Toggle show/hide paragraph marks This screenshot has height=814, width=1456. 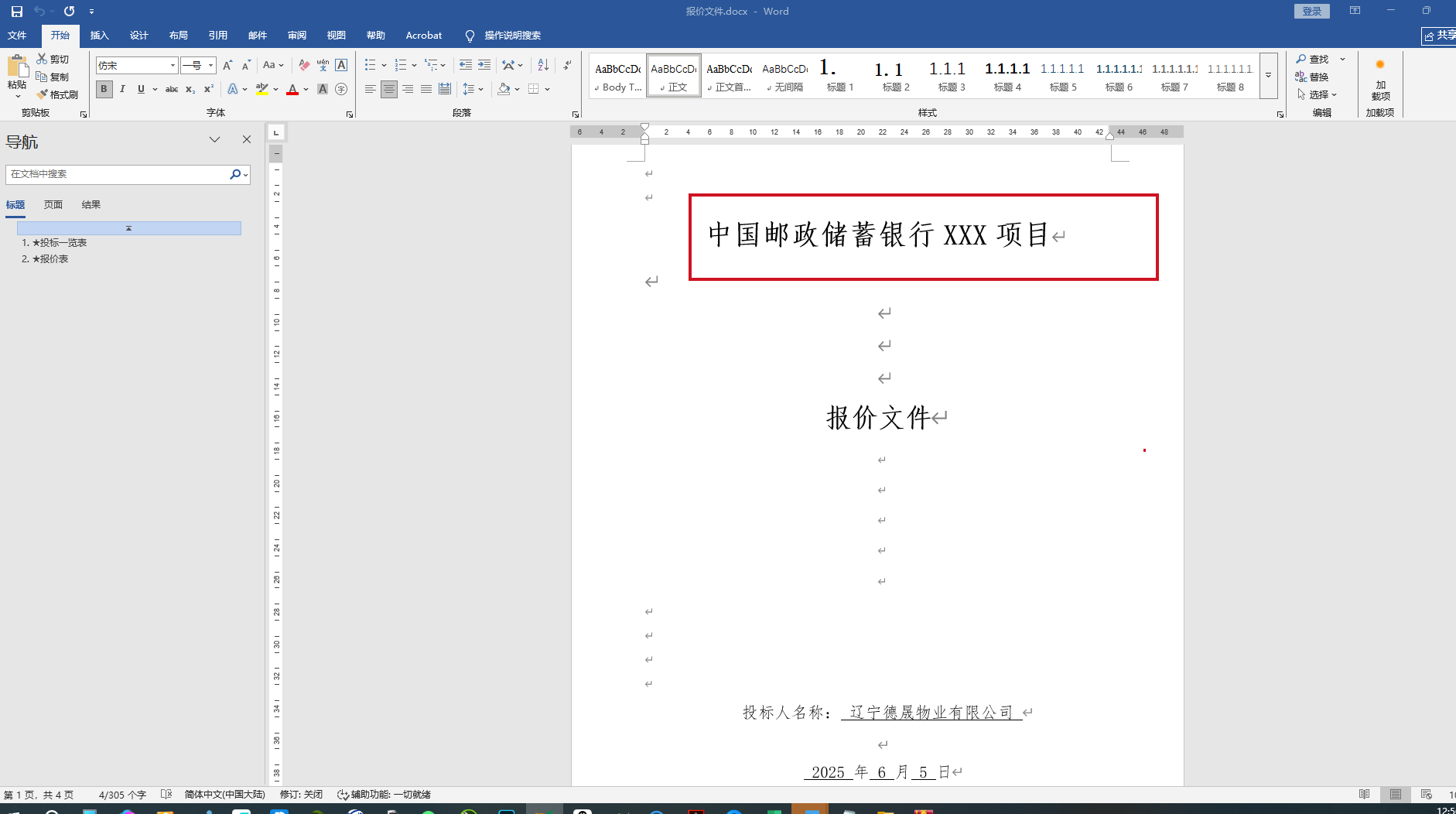[x=567, y=66]
